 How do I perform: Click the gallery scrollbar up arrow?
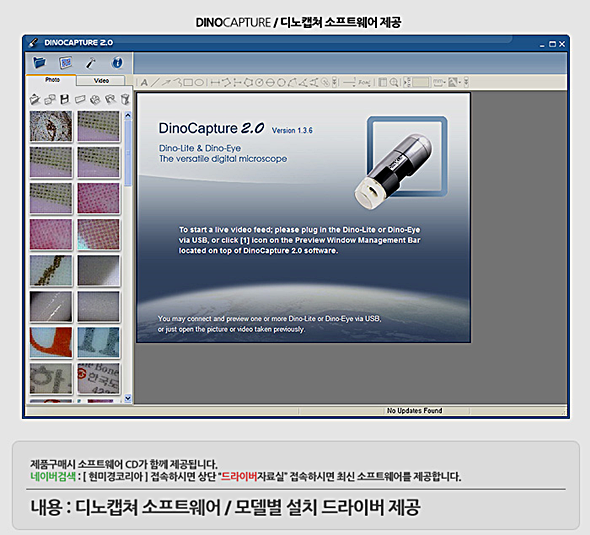point(128,115)
